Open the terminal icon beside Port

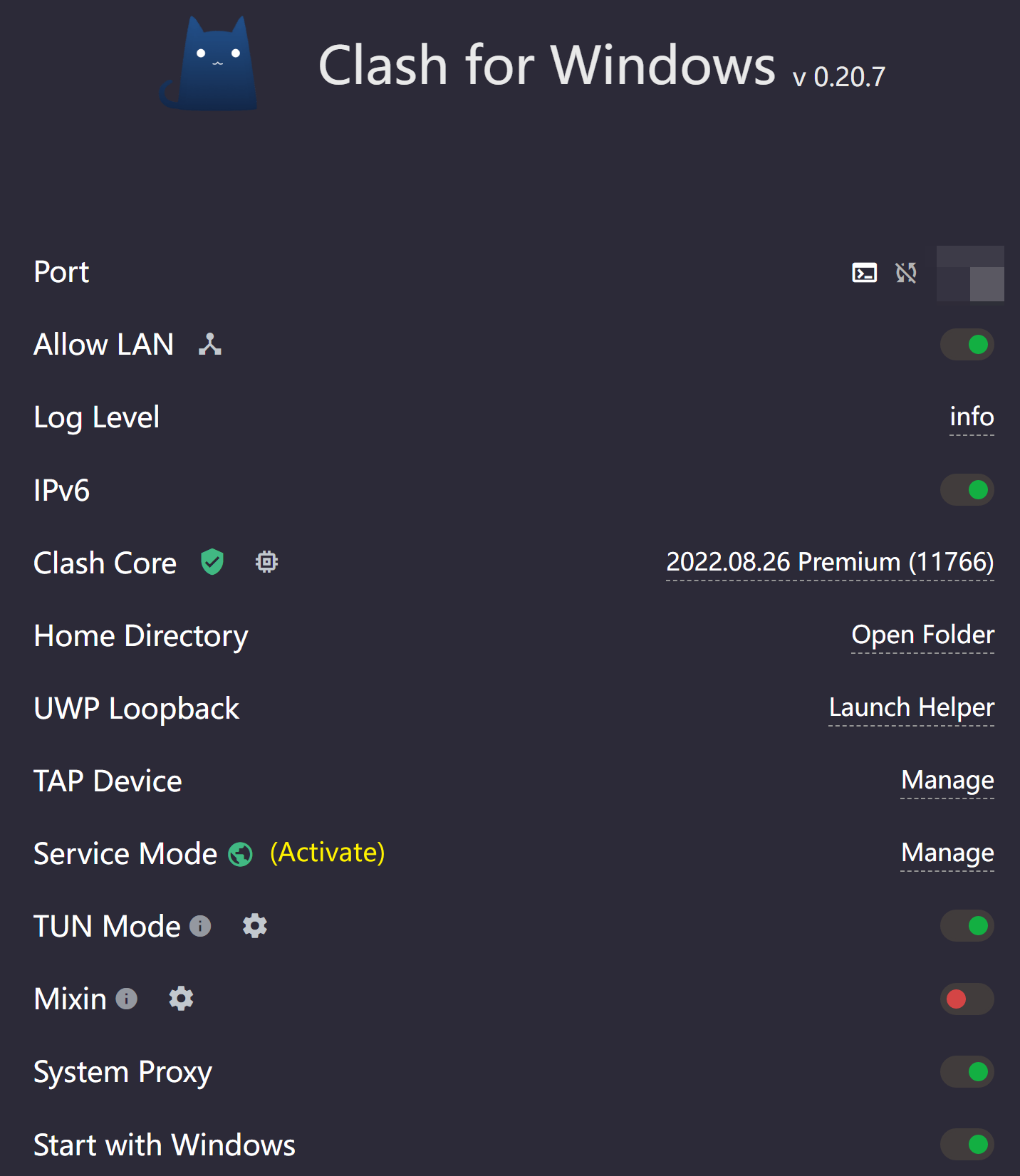tap(864, 273)
